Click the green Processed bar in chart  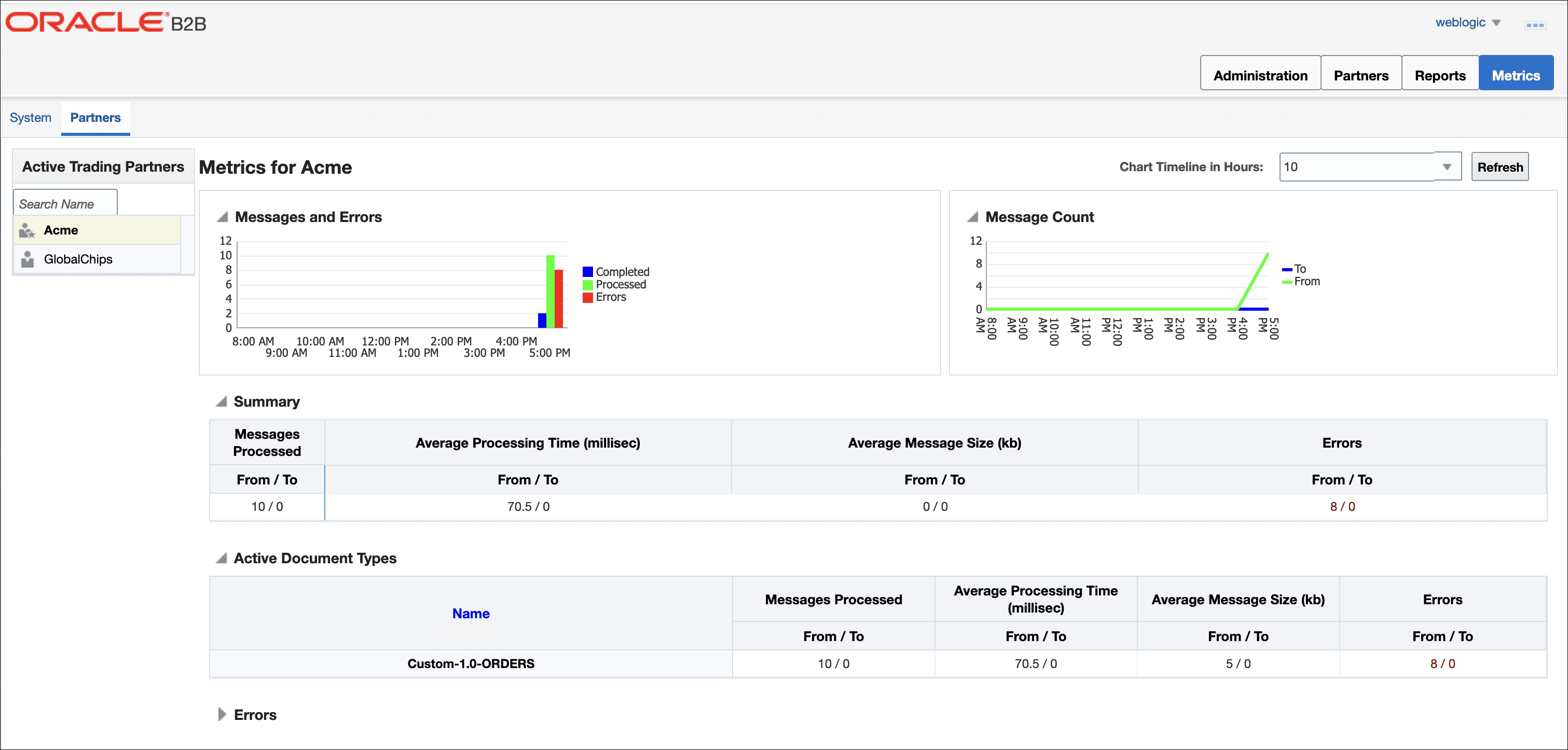click(551, 291)
